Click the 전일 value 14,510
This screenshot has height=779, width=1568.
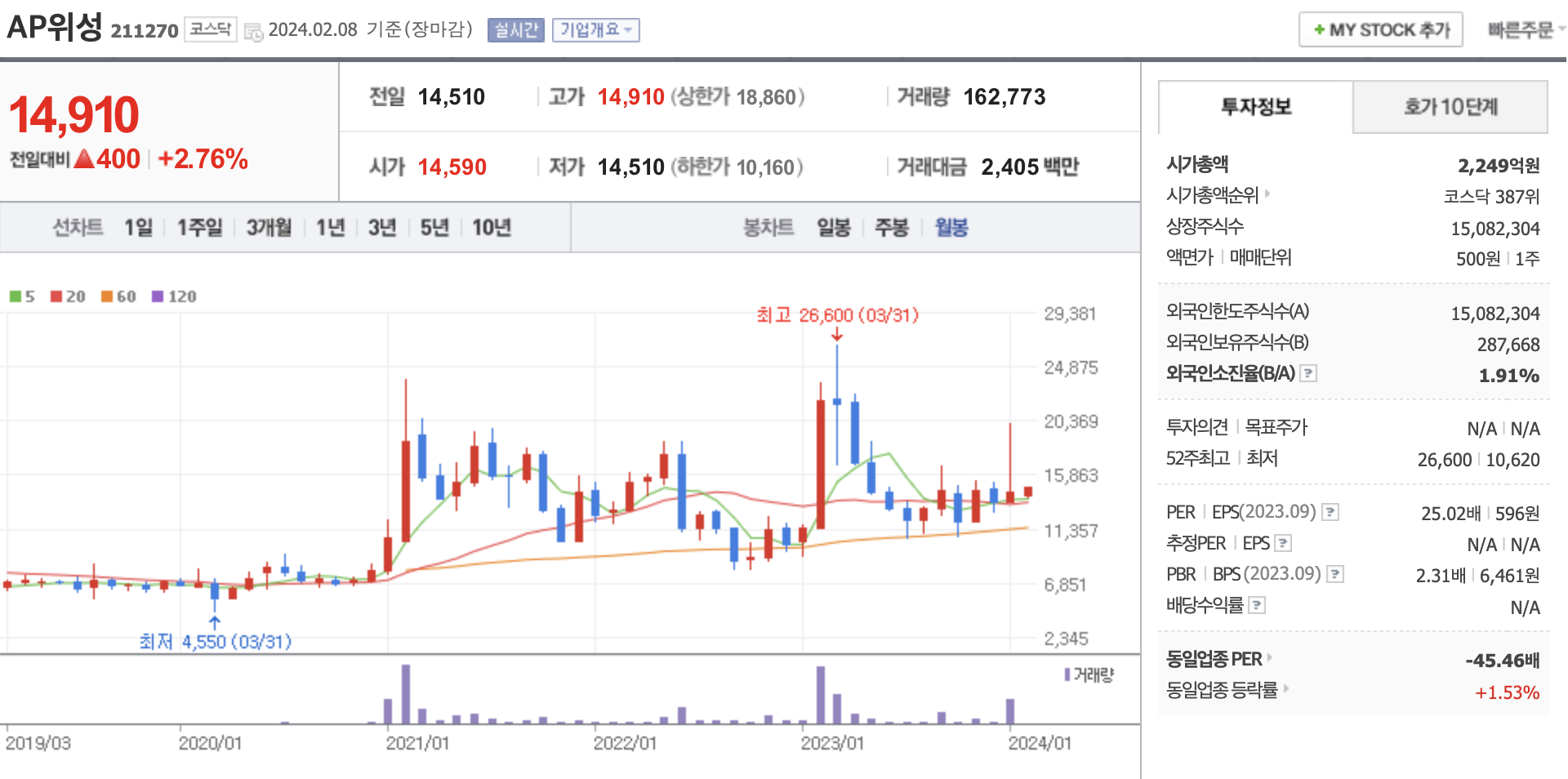click(x=452, y=97)
